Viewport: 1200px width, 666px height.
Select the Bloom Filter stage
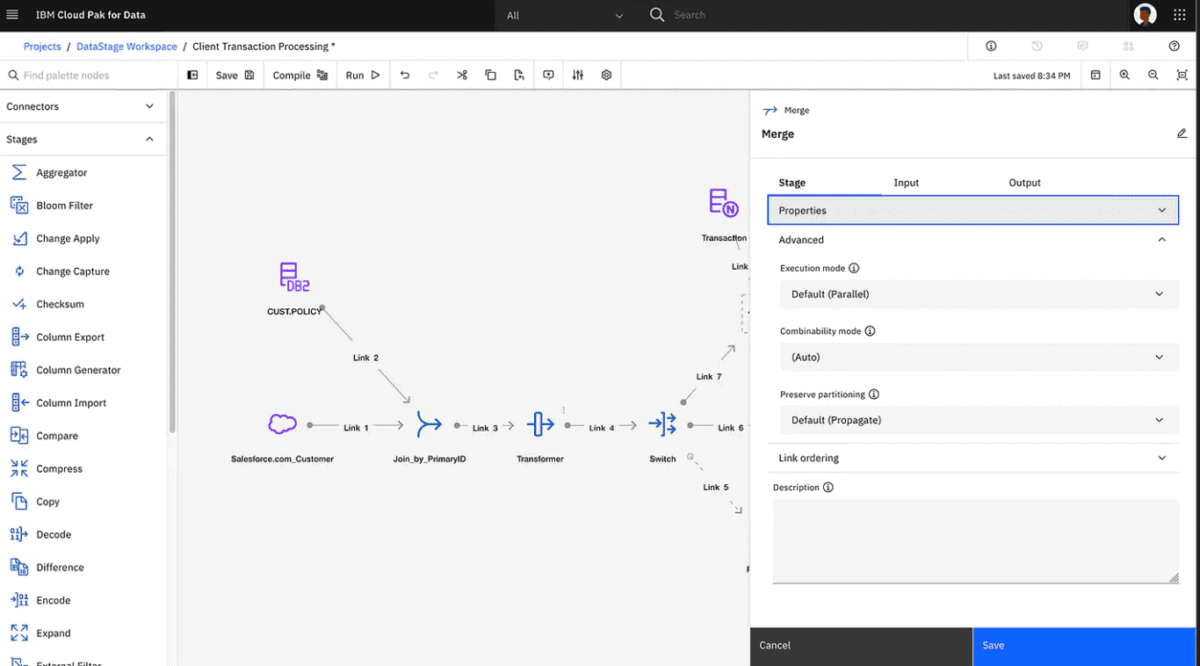tap(63, 205)
